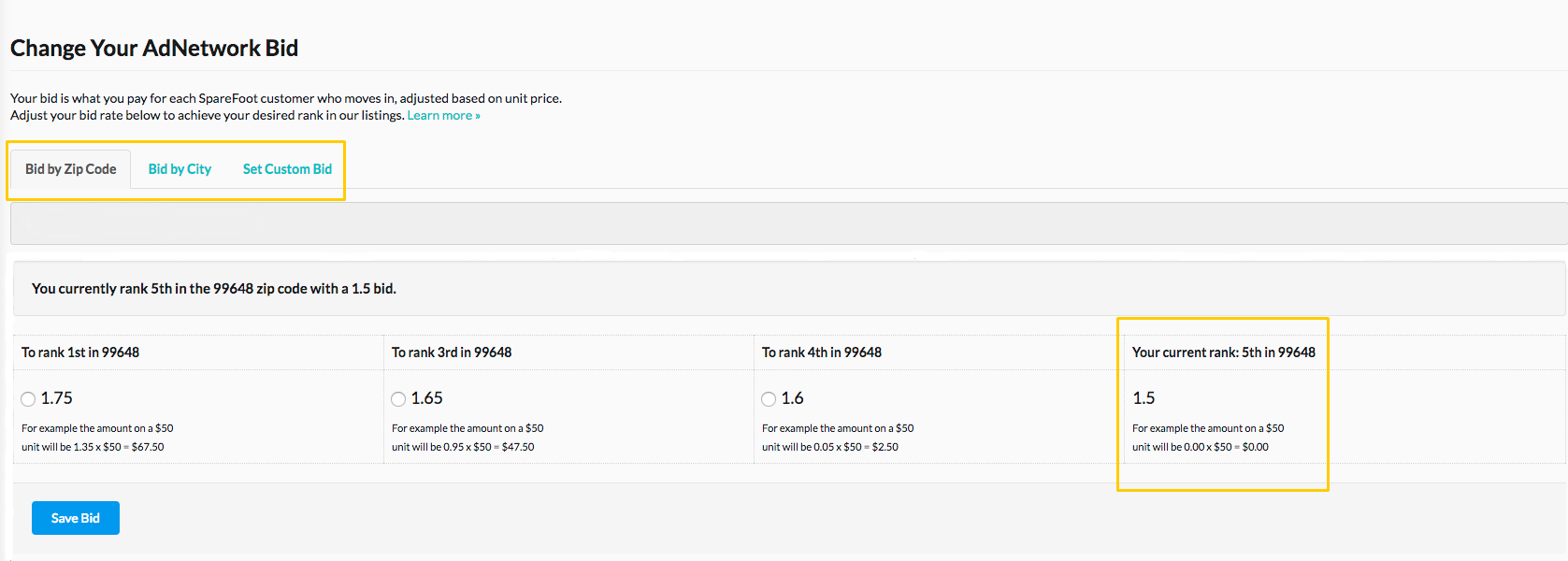
Task: Open the Bid by City tab
Action: coord(180,169)
